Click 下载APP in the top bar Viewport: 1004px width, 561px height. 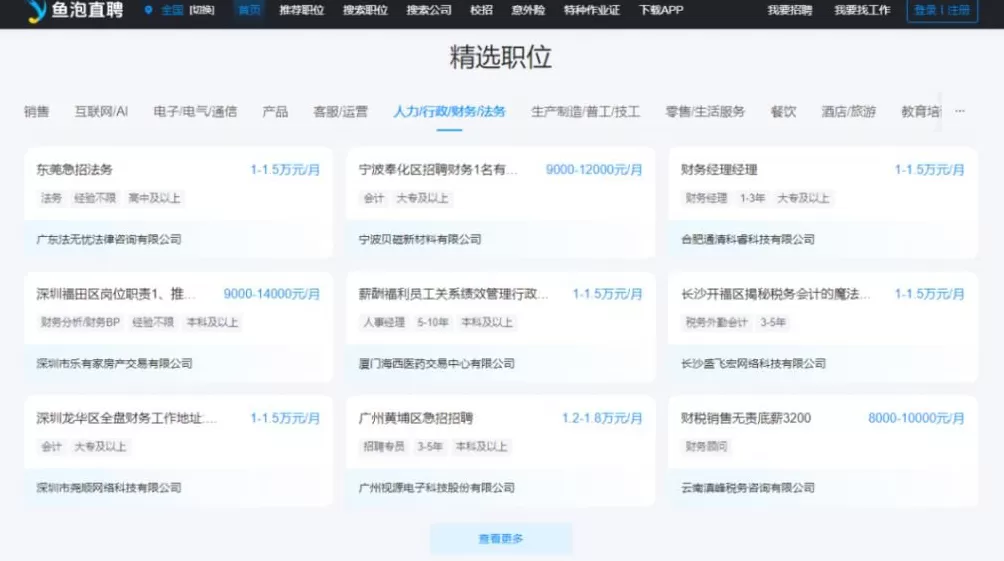(x=661, y=10)
